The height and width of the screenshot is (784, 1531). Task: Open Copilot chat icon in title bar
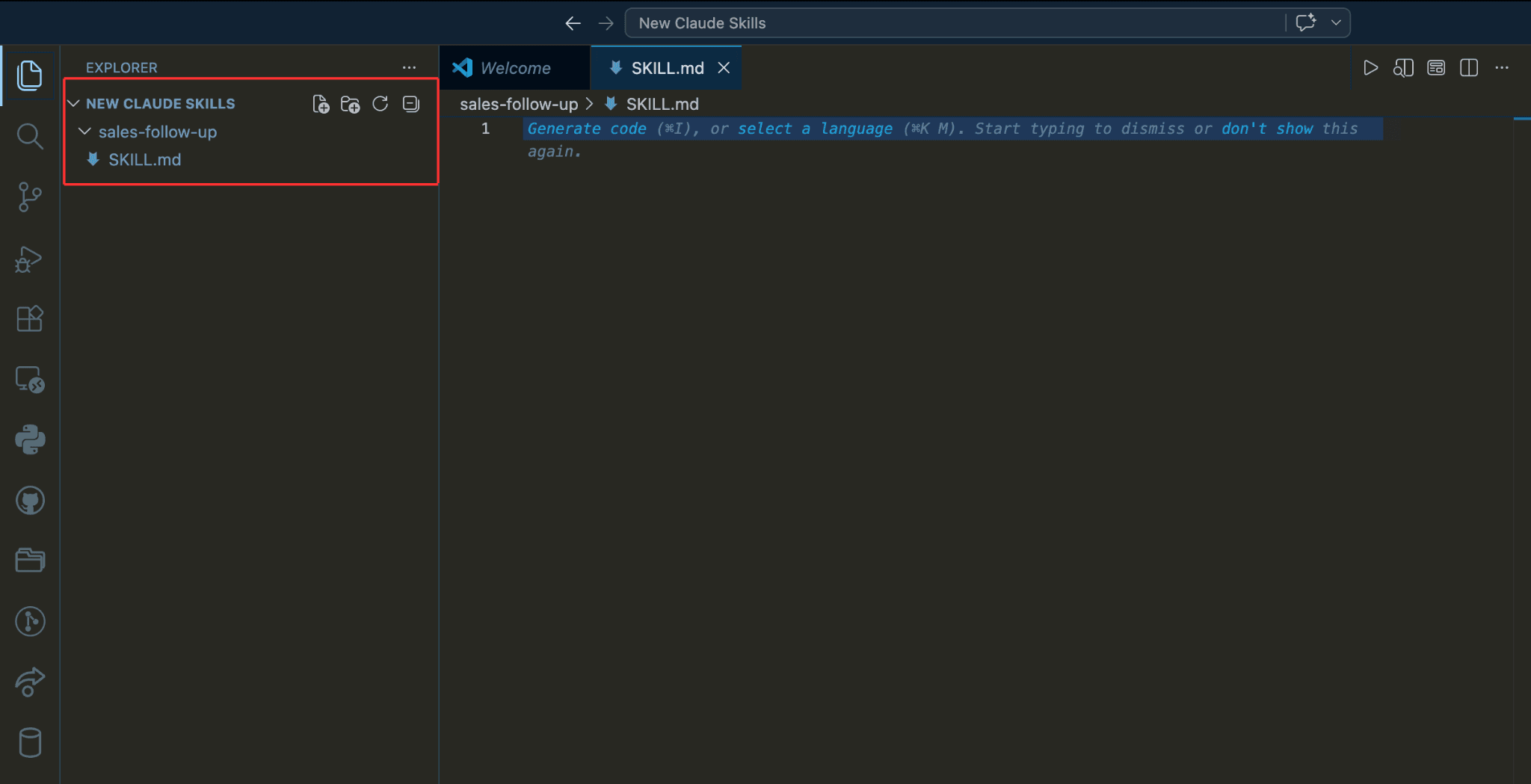click(x=1306, y=22)
